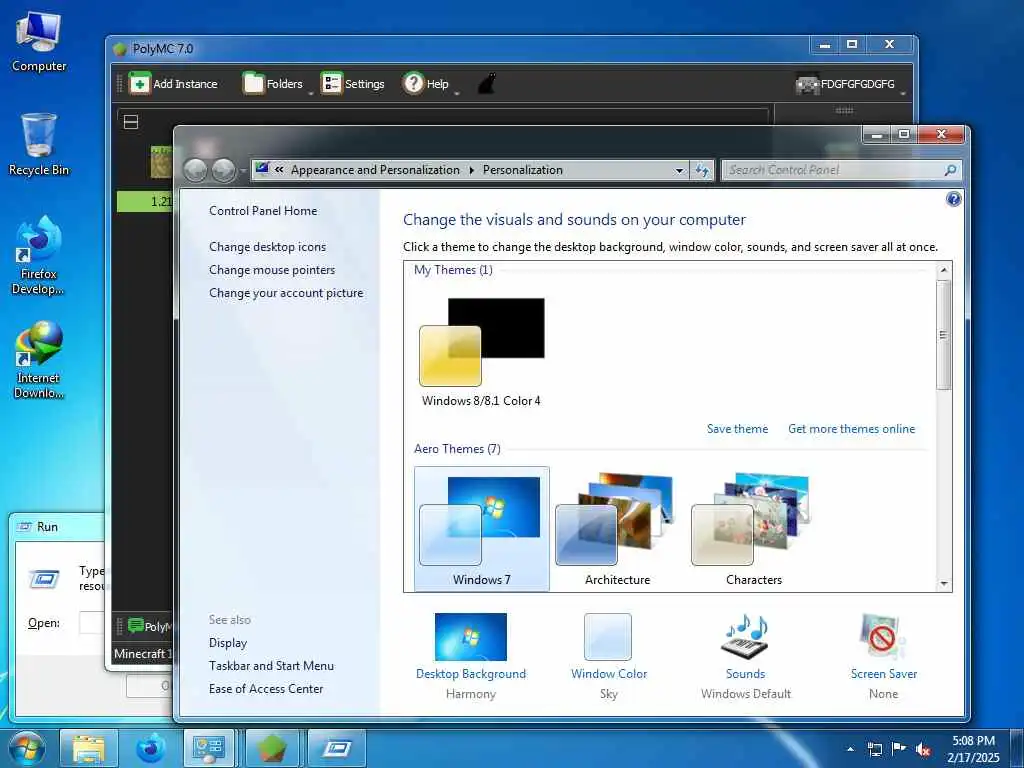The image size is (1024, 768).
Task: Click the themes list scroll down arrow
Action: tap(943, 584)
